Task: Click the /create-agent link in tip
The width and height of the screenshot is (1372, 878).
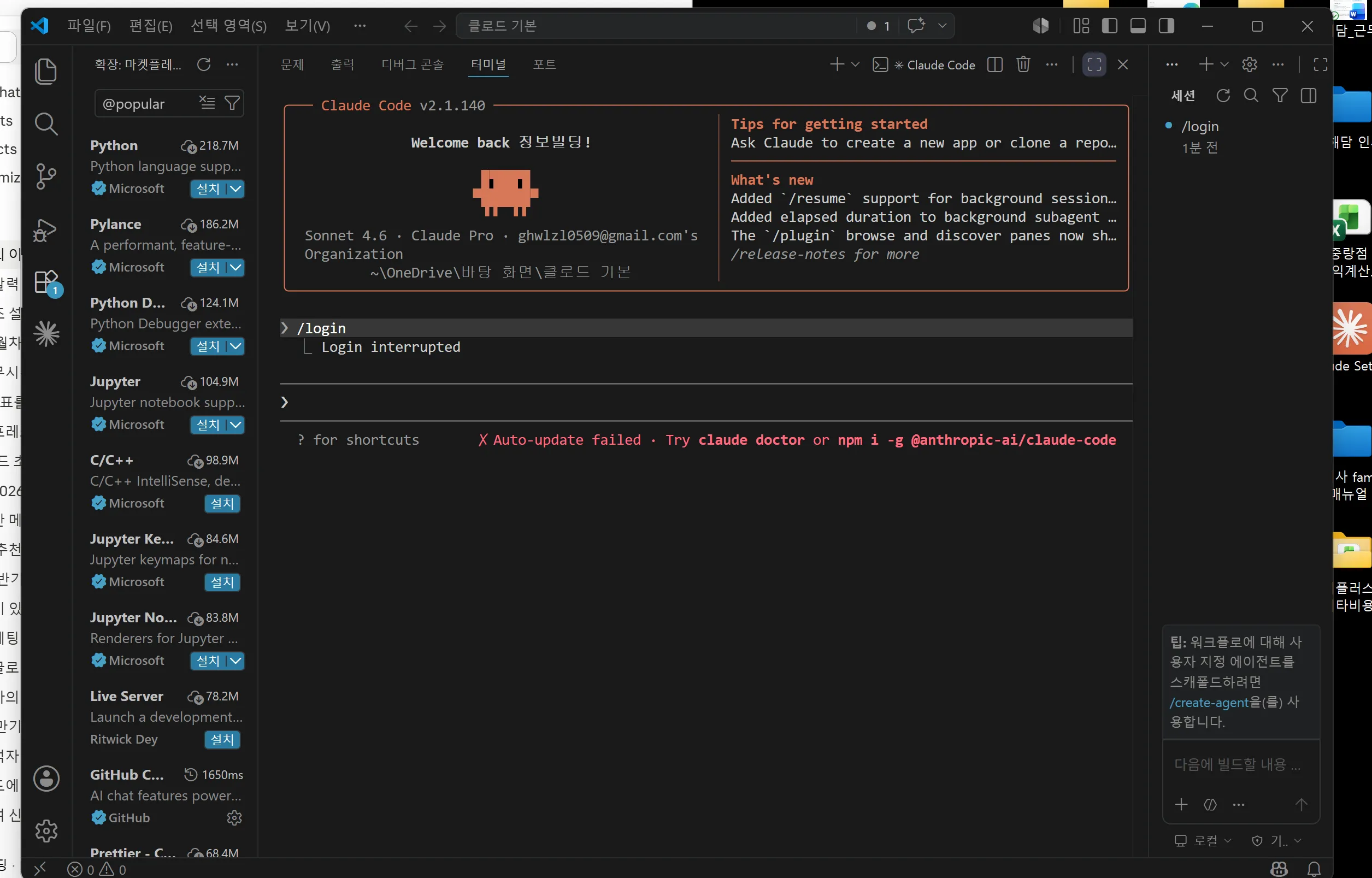Action: click(x=1209, y=703)
